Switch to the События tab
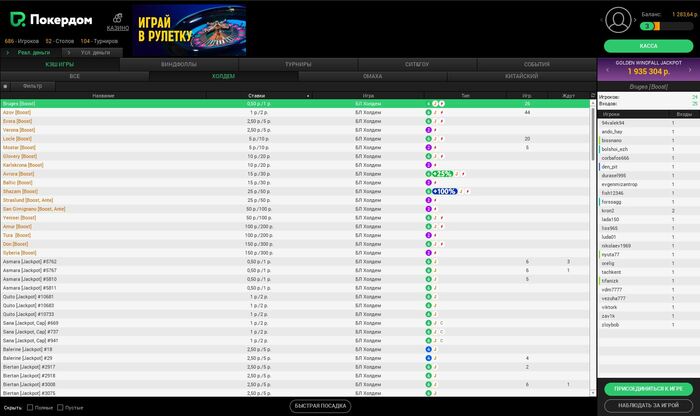700x416 pixels. (x=537, y=64)
